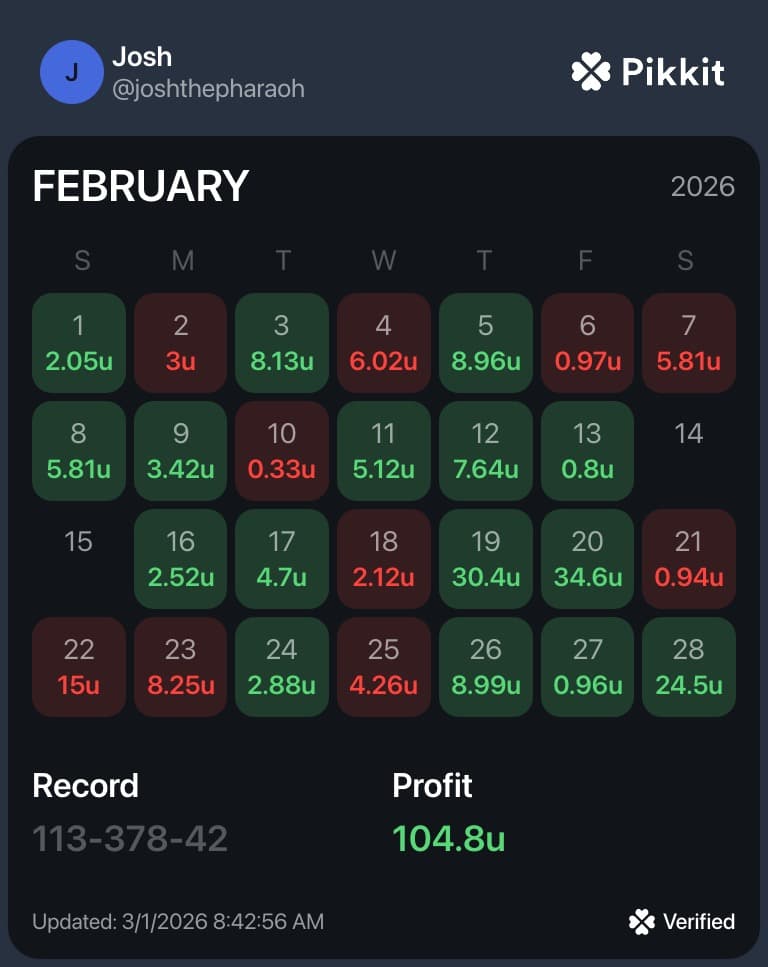Open the empty February 15 day
Viewport: 768px width, 967px height.
79,559
